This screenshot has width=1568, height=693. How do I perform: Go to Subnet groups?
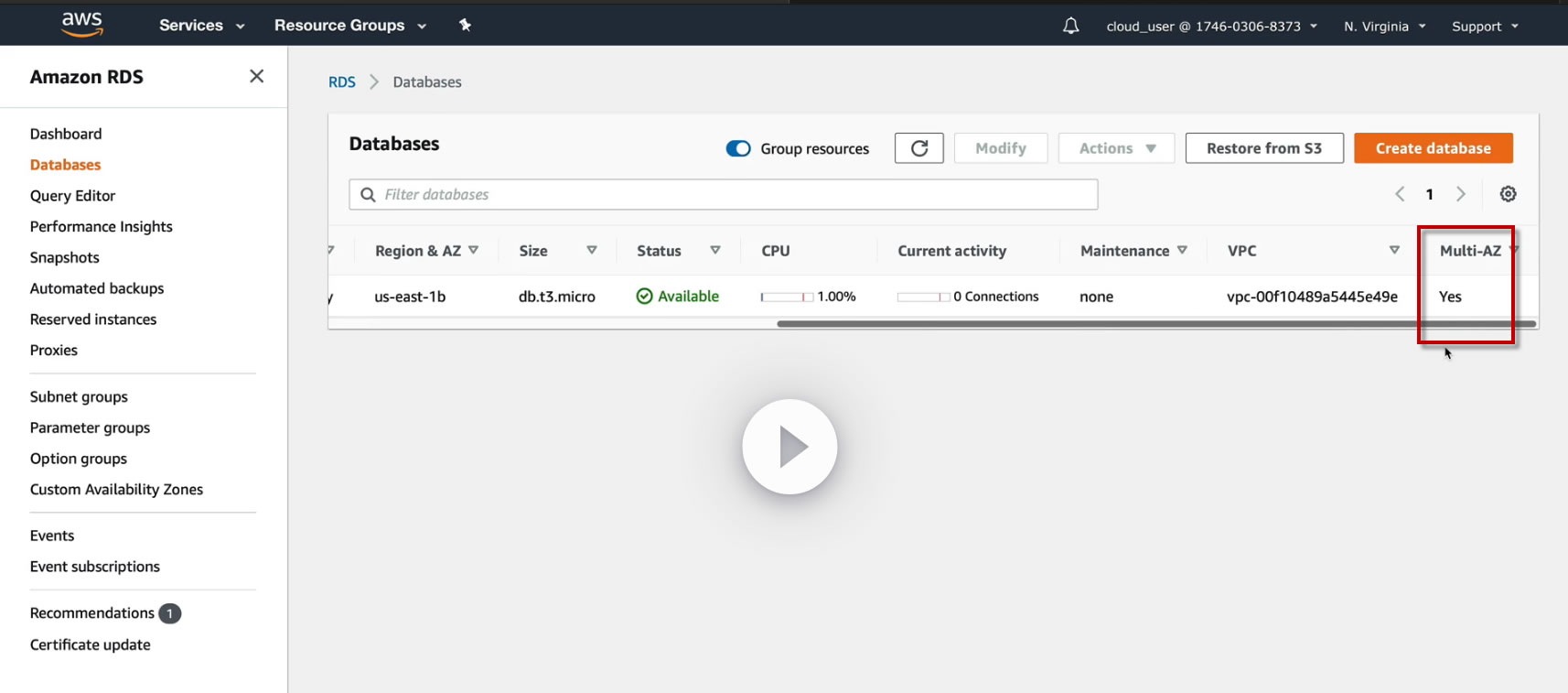click(x=79, y=397)
